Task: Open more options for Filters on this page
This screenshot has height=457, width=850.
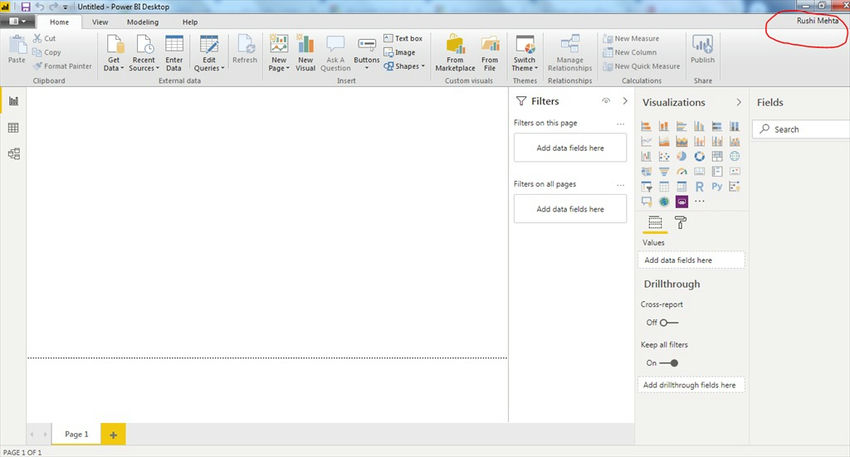Action: (x=620, y=124)
